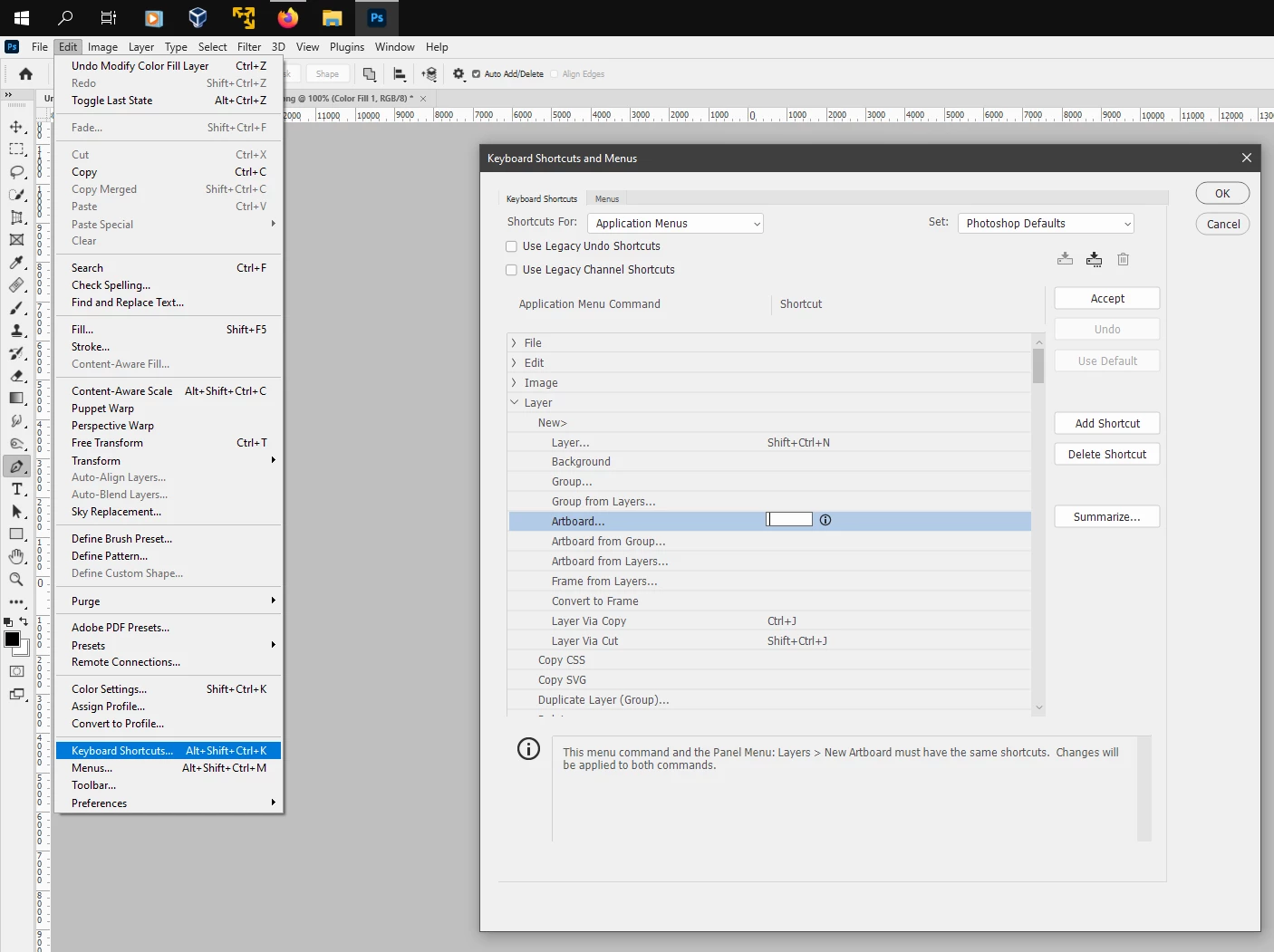Select the Eraser tool
Screen dimensions: 1274x952
coord(16,376)
